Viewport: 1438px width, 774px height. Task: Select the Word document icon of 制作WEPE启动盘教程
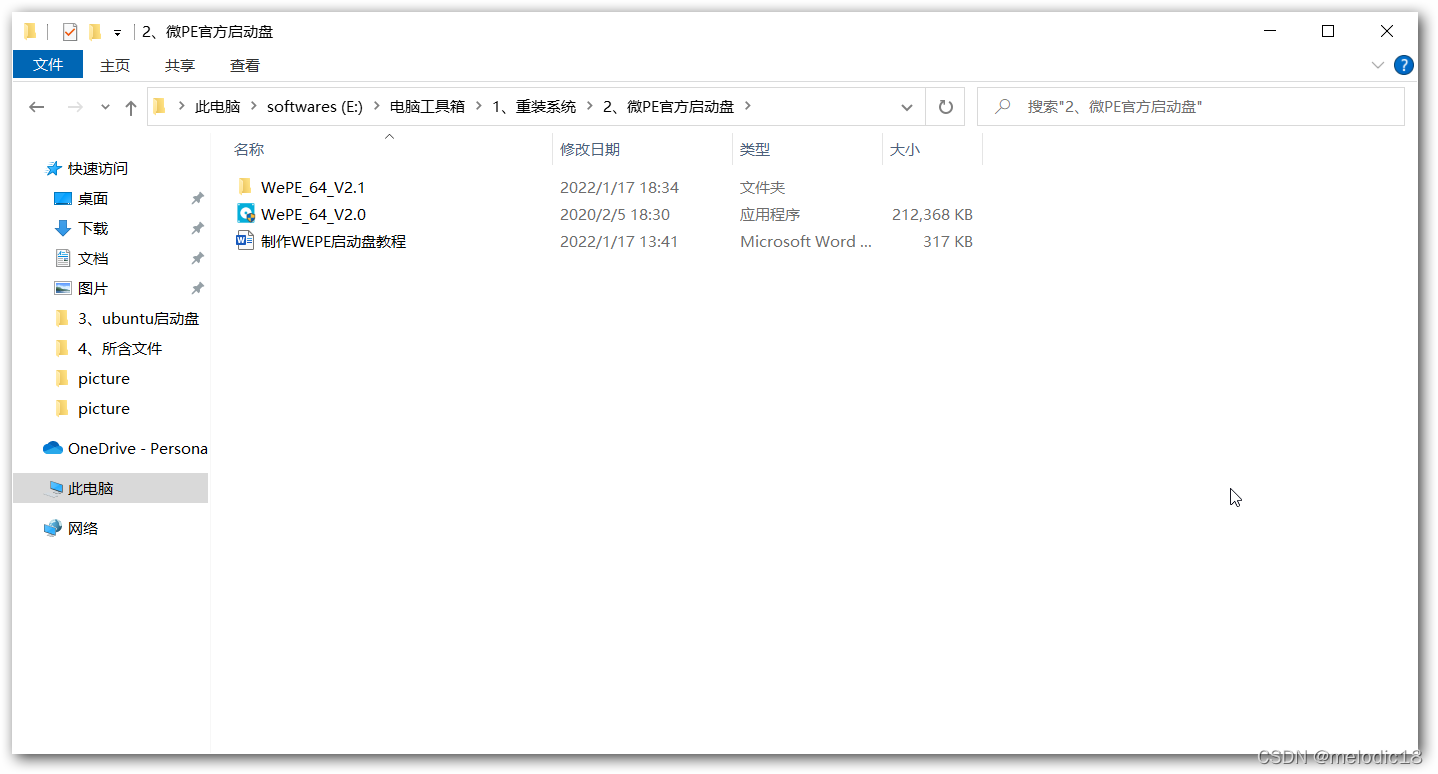tap(246, 240)
